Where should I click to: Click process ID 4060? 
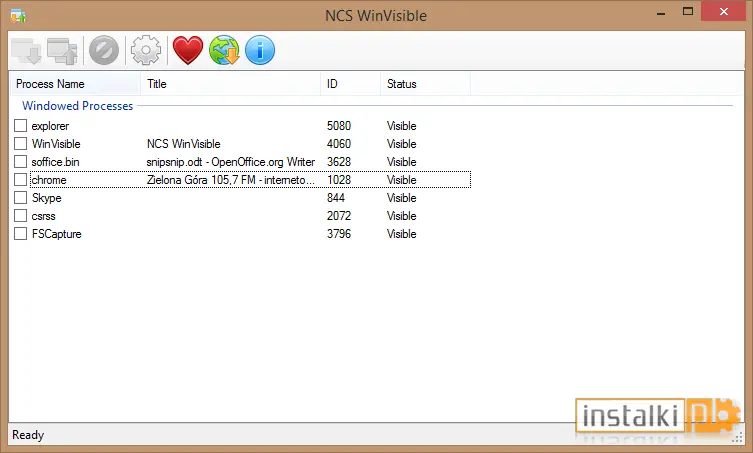(x=339, y=144)
